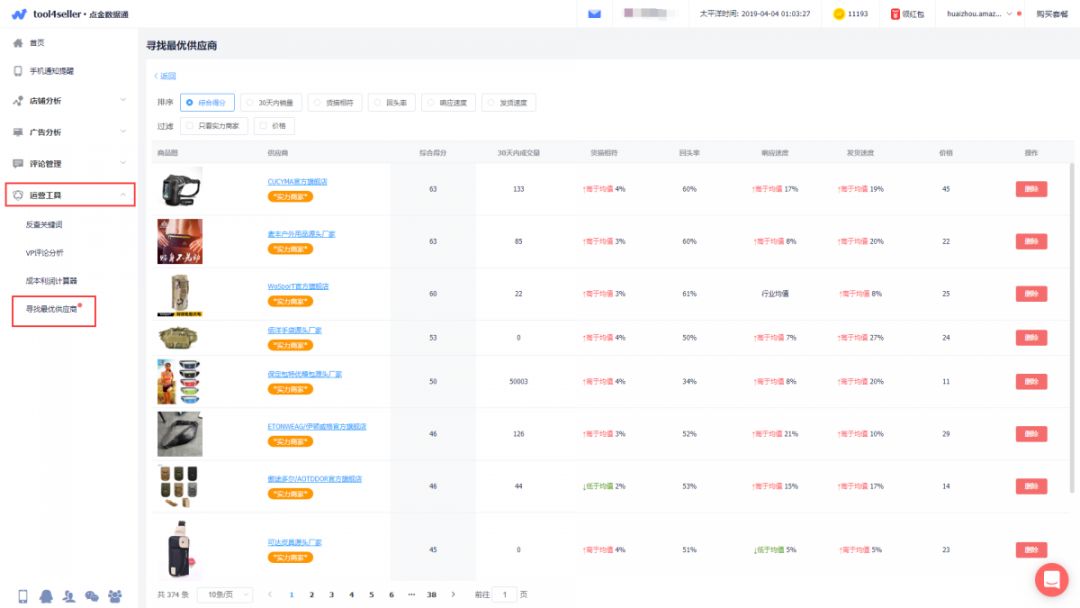The image size is (1080, 608).
Task: Open the WoSporT supplier link
Action: click(298, 286)
